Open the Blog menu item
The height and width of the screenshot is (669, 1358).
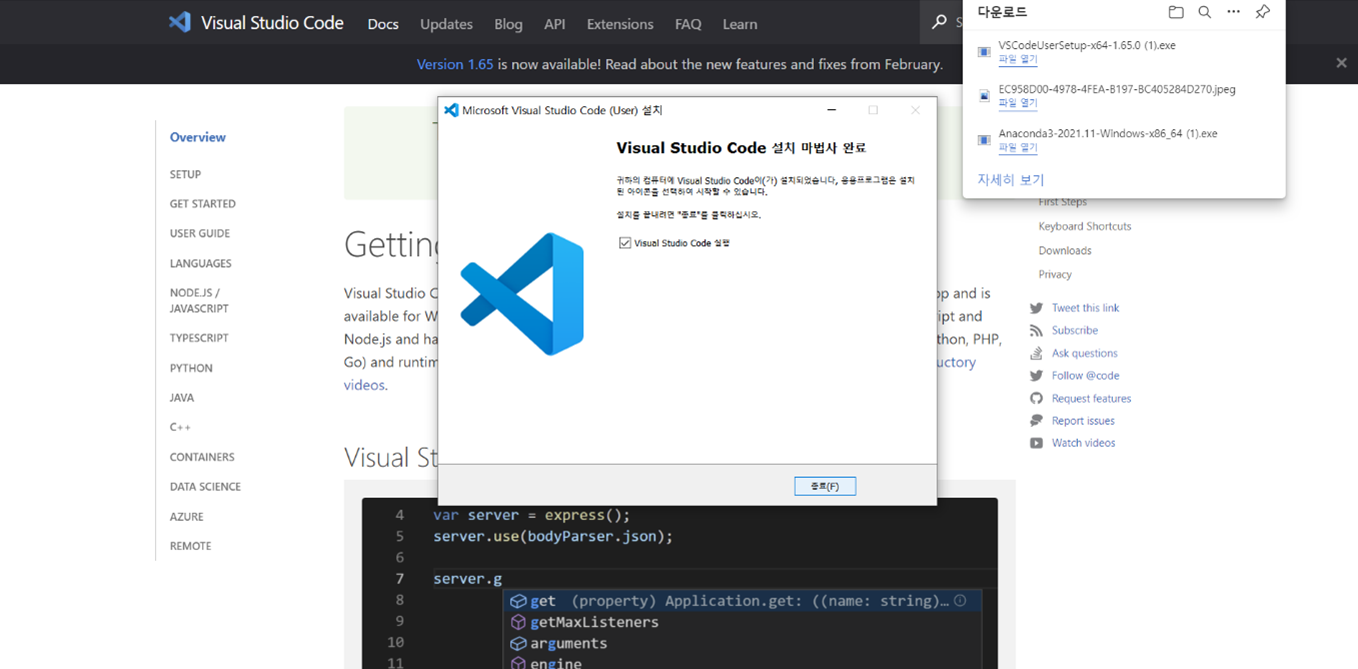click(508, 24)
